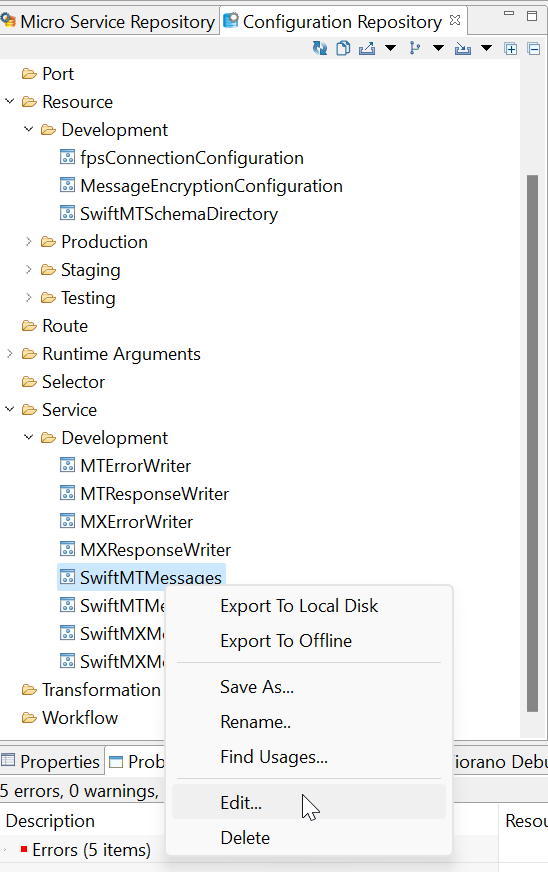This screenshot has height=872, width=548.
Task: Open the dropdown arrow beside the branch icon
Action: pyautogui.click(x=438, y=48)
